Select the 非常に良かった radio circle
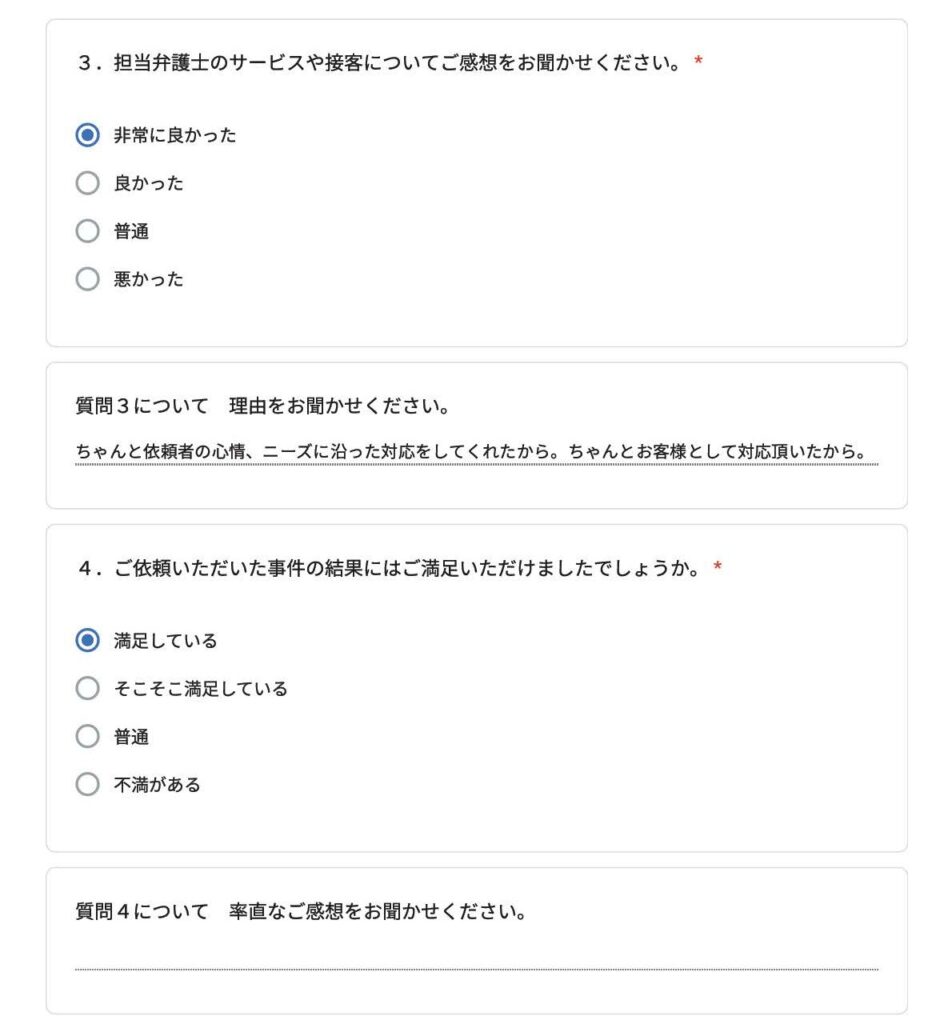Screen dimensions: 952x1024 click(87, 135)
